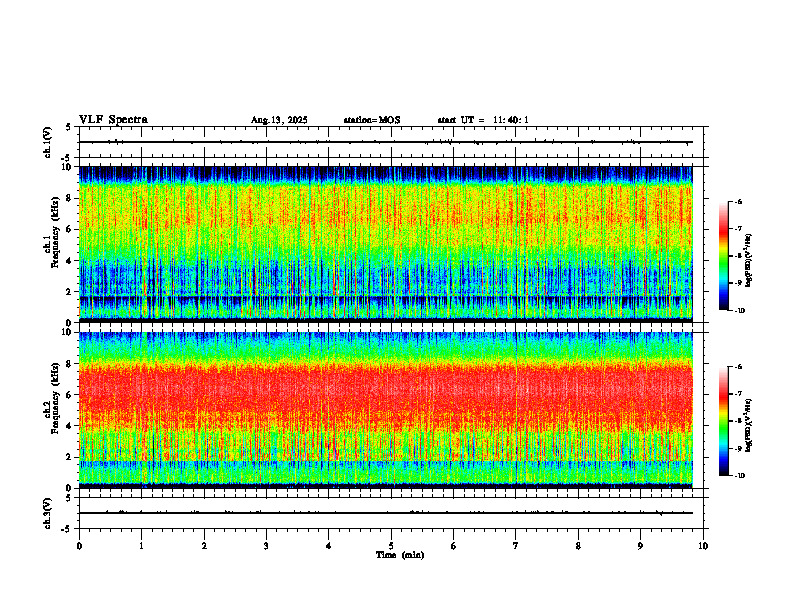Click the ch.2 frequency tick label "8"
The width and height of the screenshot is (792, 612).
point(70,364)
